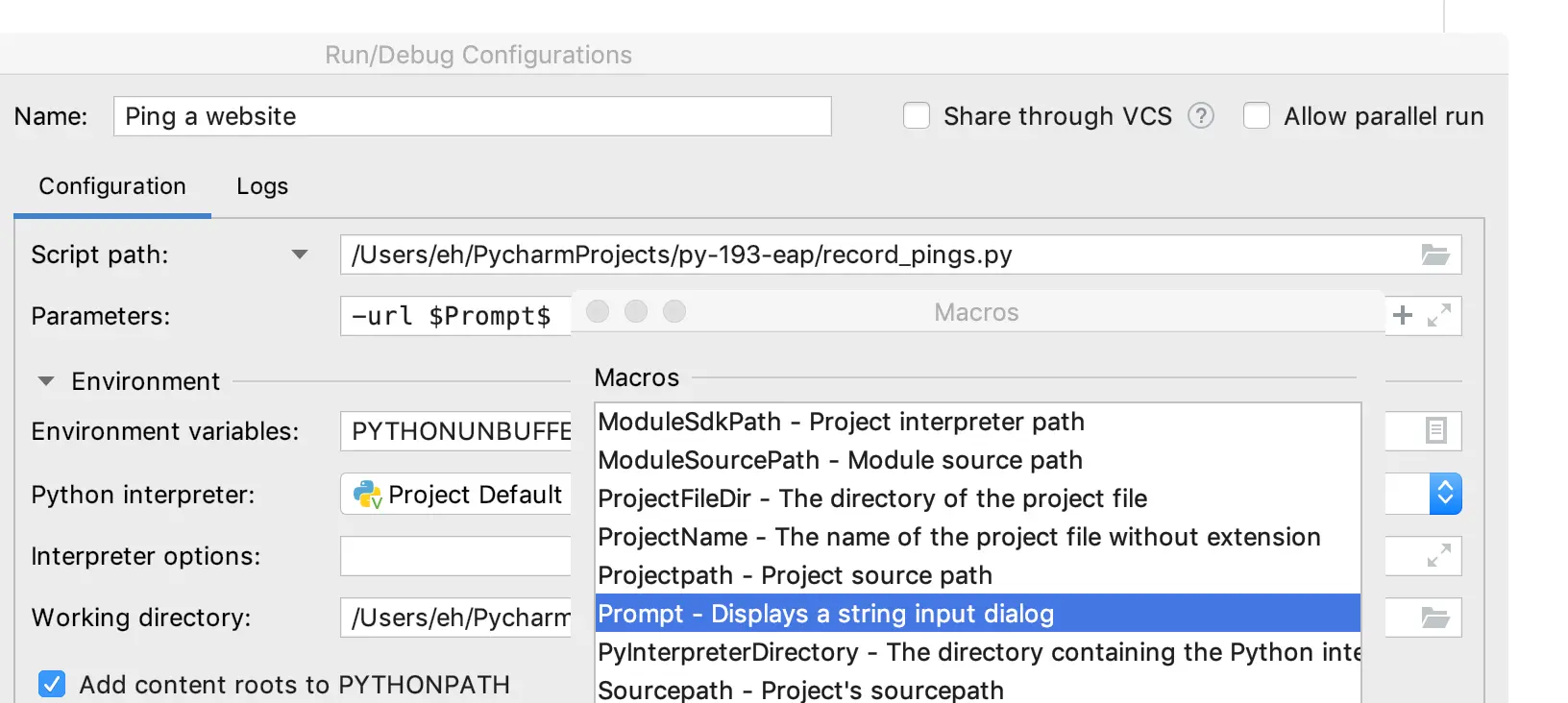
Task: Open Python interpreter combo box arrows
Action: [x=1445, y=494]
